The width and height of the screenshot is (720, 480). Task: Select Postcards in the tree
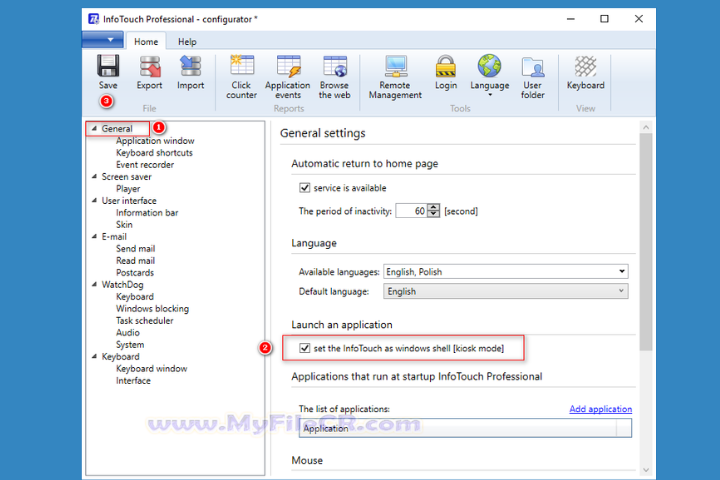click(x=135, y=272)
